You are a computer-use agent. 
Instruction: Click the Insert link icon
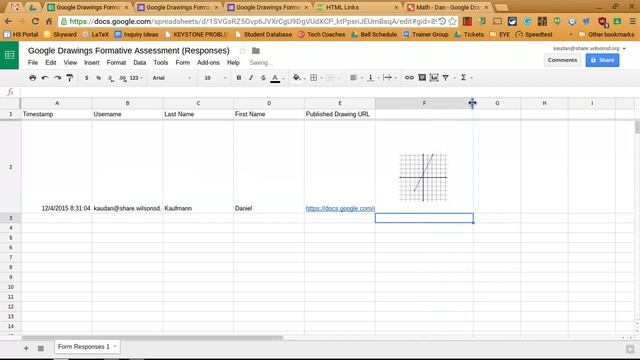[409, 78]
